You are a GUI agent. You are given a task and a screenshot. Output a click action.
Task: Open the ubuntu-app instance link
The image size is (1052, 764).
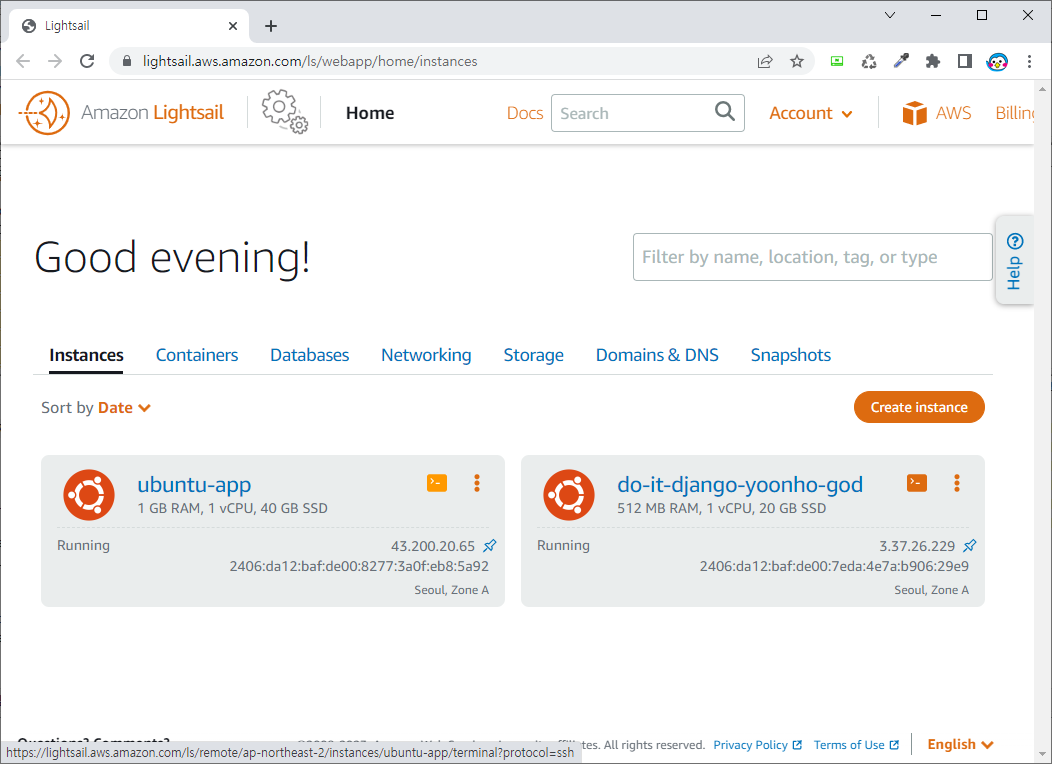click(194, 484)
